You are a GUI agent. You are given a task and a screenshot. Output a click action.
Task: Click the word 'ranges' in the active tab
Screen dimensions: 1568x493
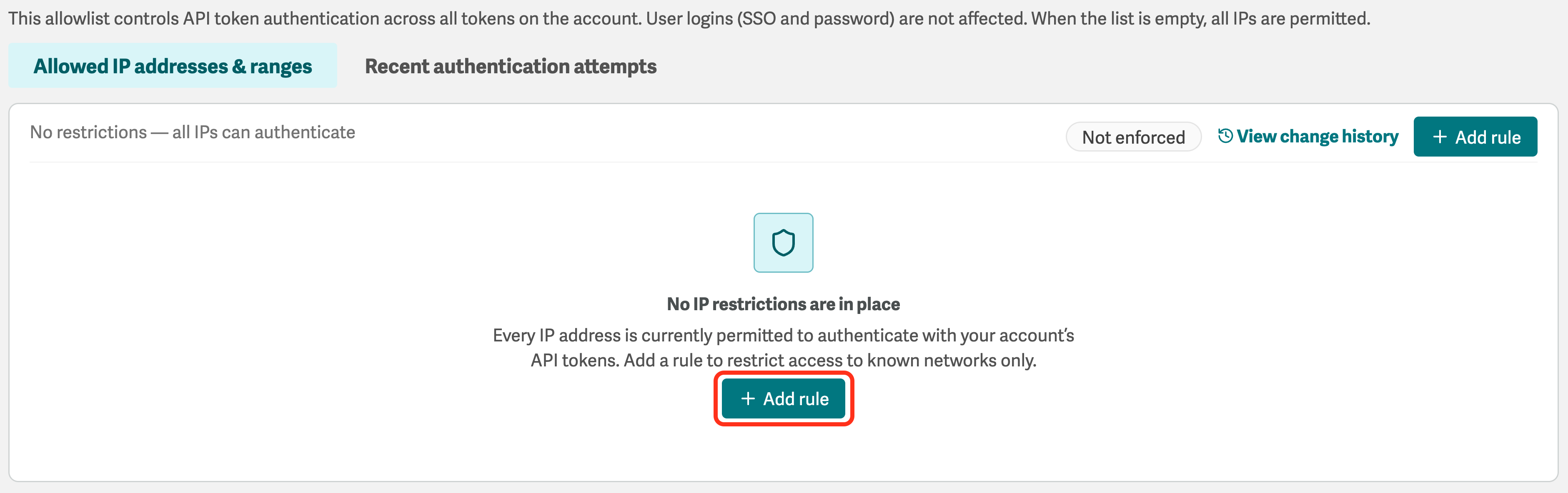[x=281, y=67]
